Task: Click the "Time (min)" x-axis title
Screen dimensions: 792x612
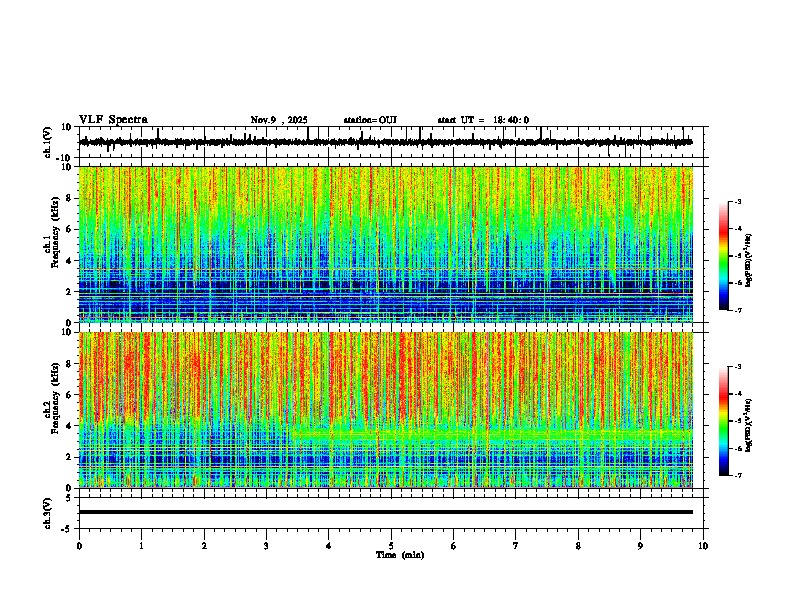Action: [400, 555]
